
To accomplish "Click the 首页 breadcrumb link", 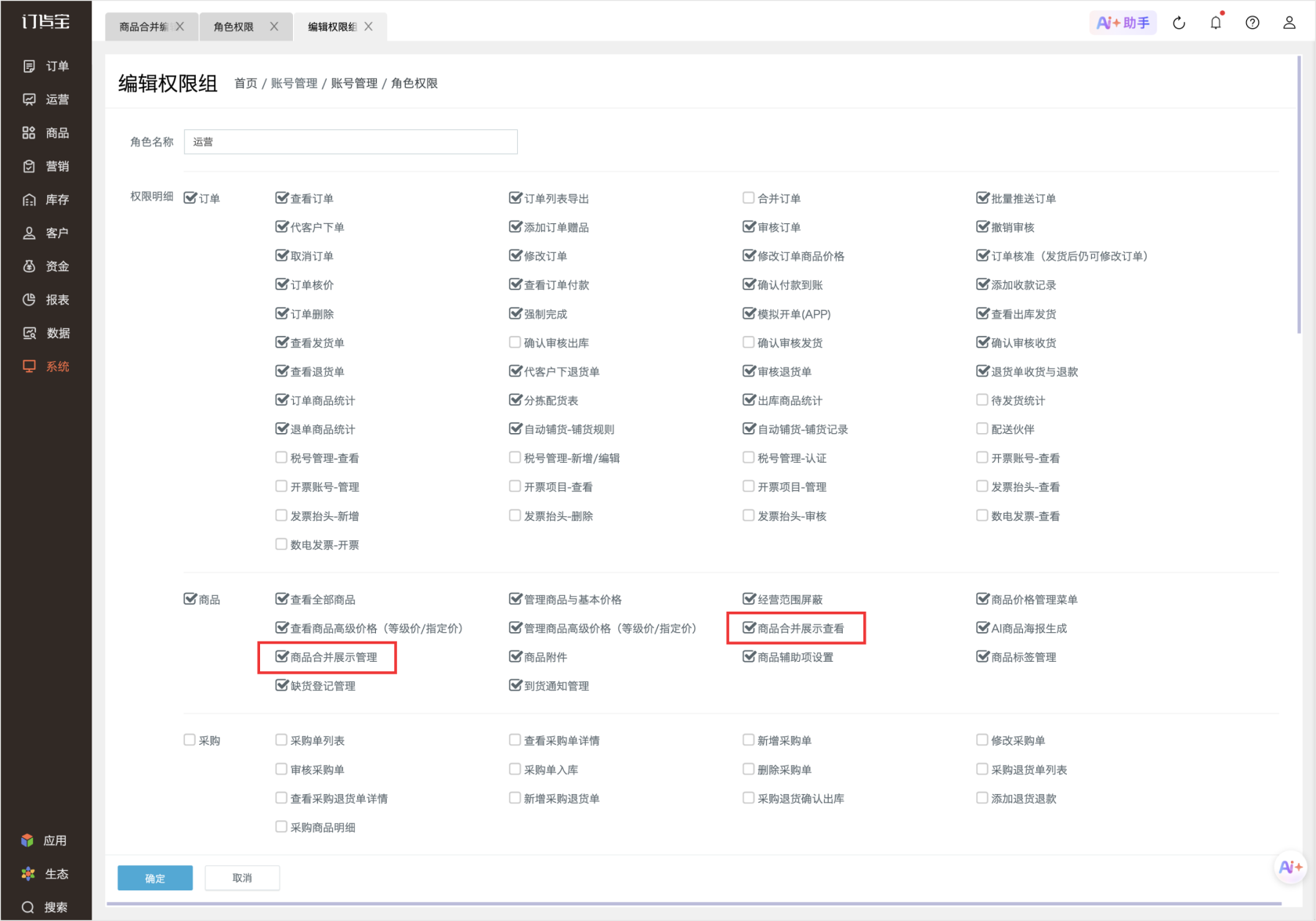I will [246, 83].
